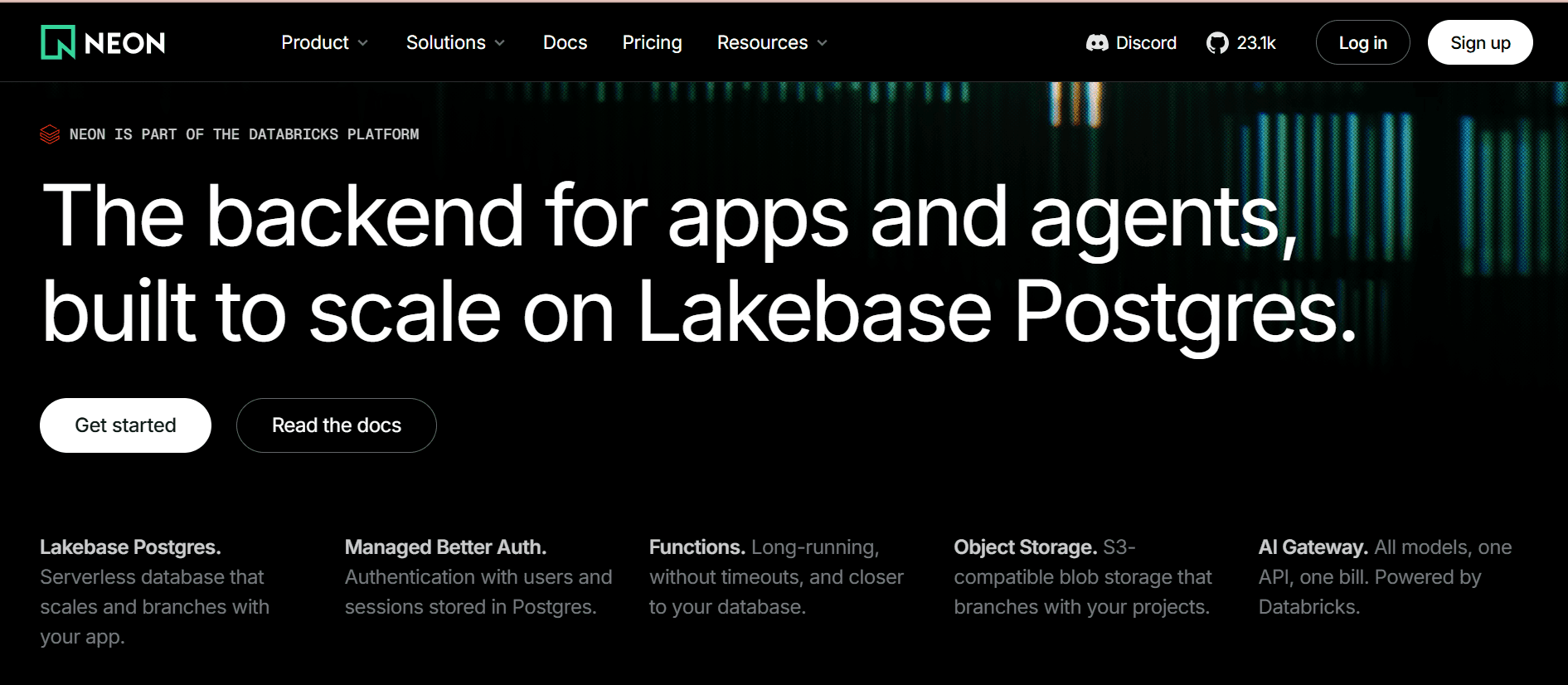Select the "Managed Better Auth." feature heading
1568x685 pixels.
445,547
